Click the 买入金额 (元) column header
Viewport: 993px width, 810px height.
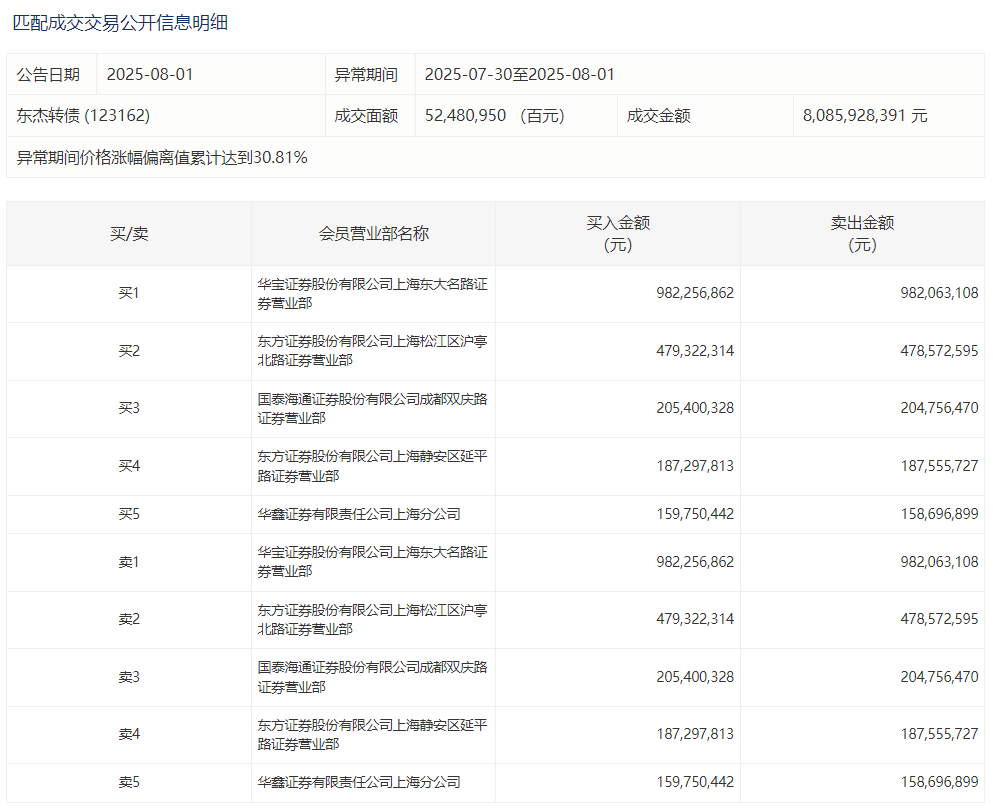click(x=617, y=233)
